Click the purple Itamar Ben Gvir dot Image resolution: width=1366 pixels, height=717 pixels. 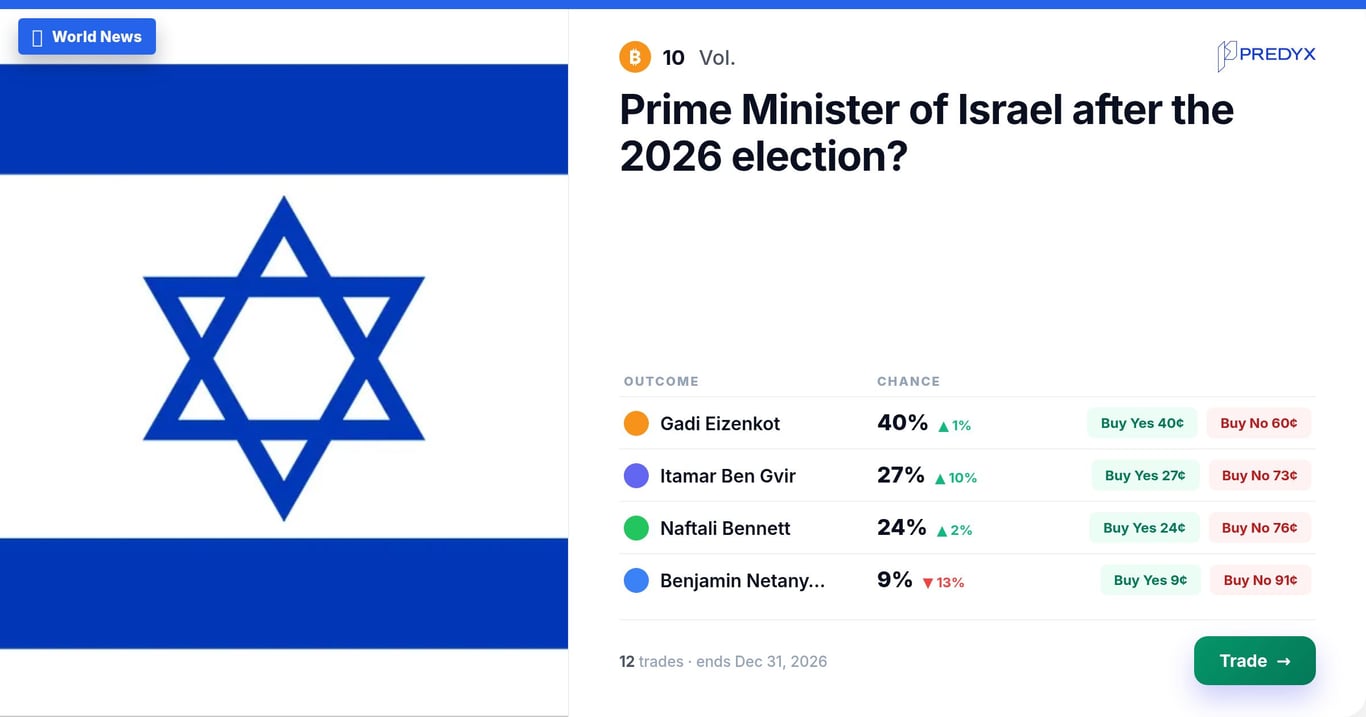tap(636, 476)
